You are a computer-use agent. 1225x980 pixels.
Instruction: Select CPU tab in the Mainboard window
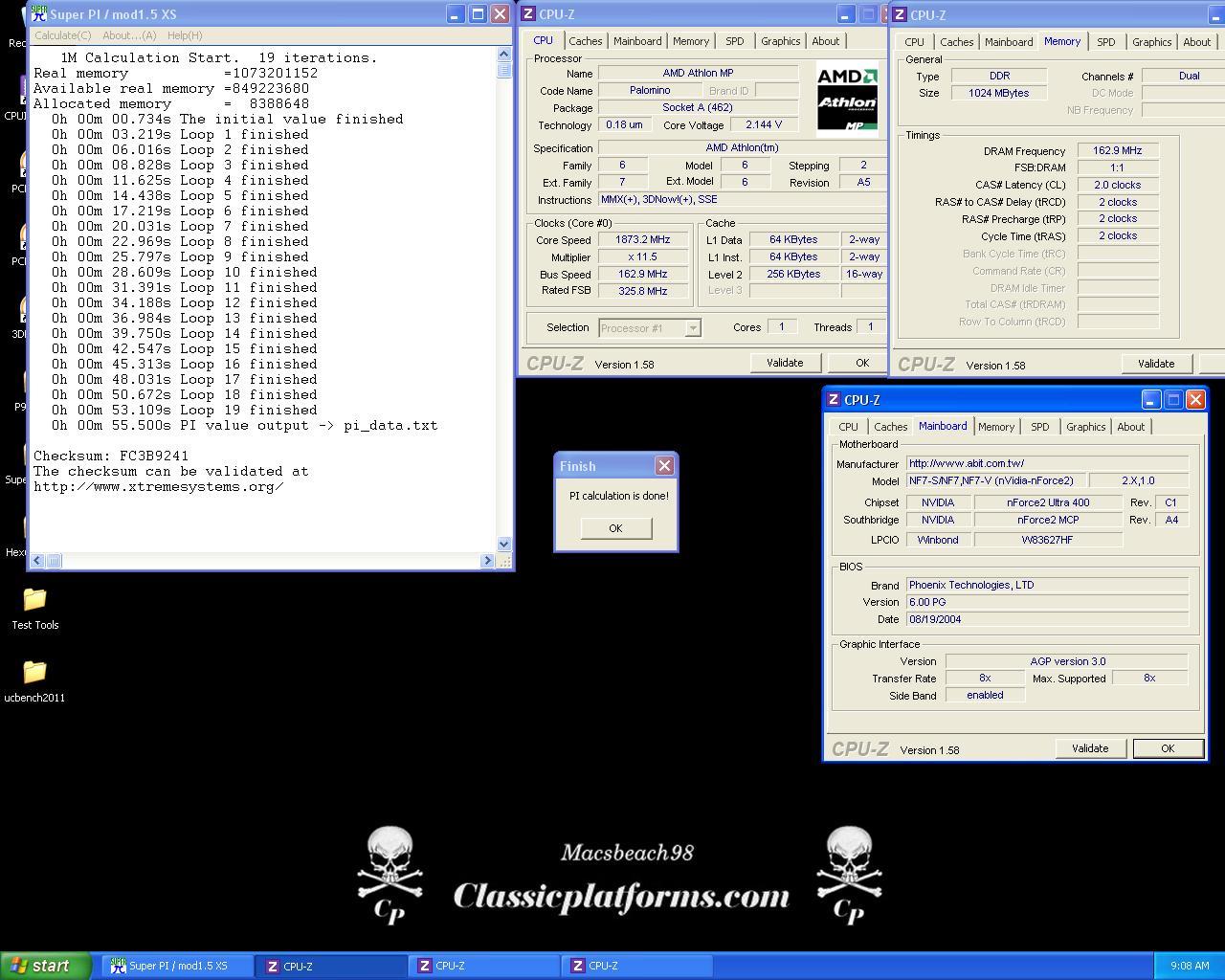pos(848,427)
